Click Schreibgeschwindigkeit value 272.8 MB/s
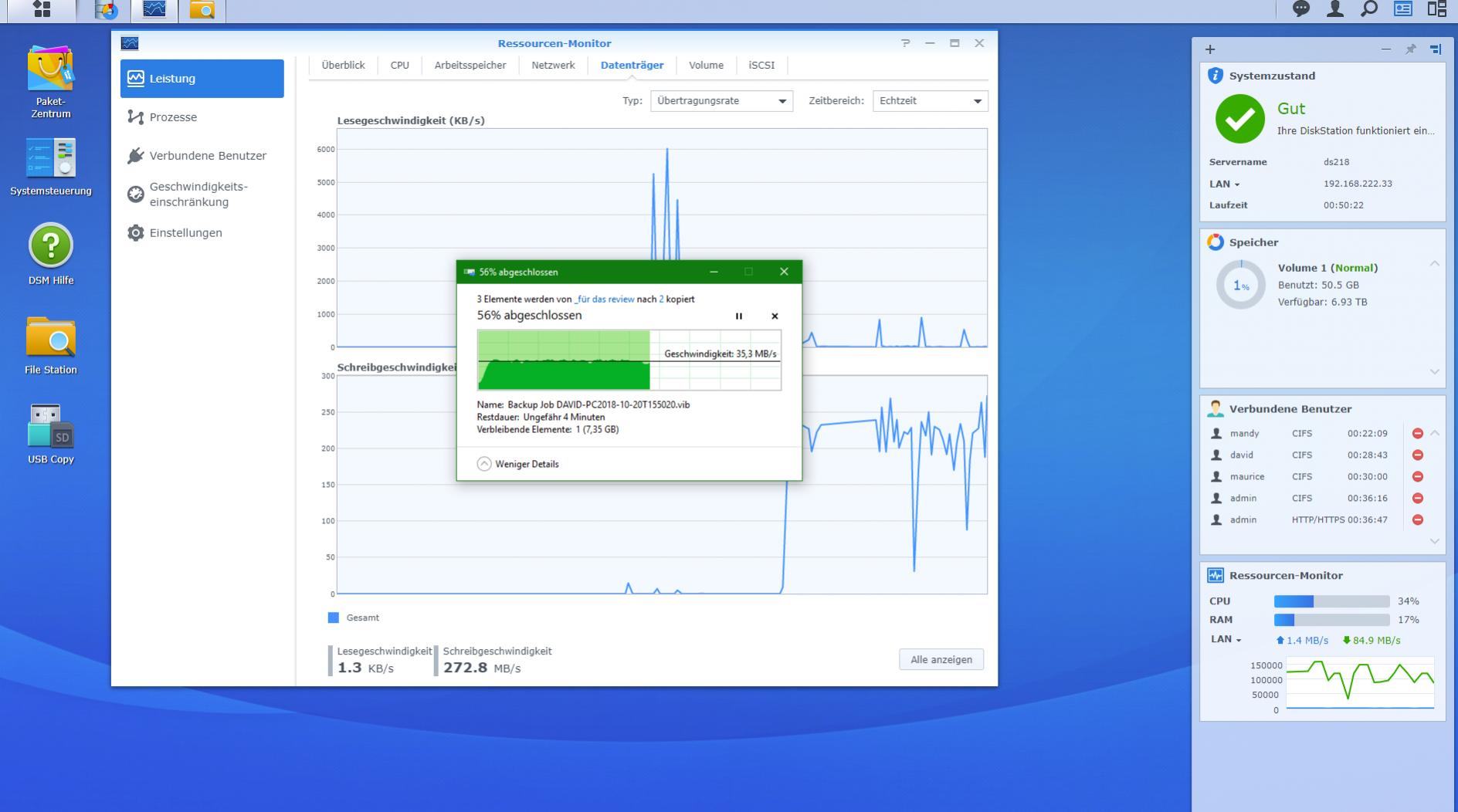Screen dimensions: 1458x812 point(482,668)
